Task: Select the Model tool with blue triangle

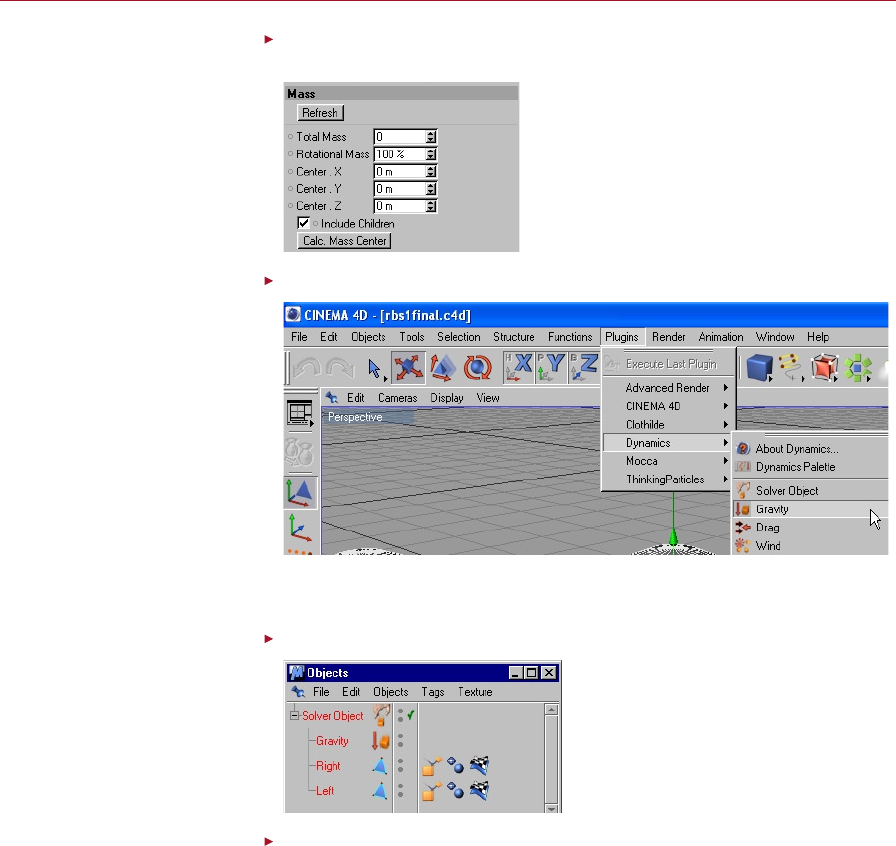Action: [x=300, y=492]
